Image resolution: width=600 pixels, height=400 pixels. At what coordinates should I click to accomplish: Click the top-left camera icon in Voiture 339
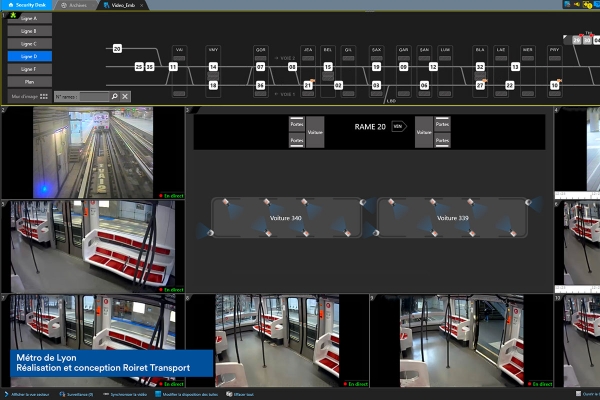[x=391, y=202]
